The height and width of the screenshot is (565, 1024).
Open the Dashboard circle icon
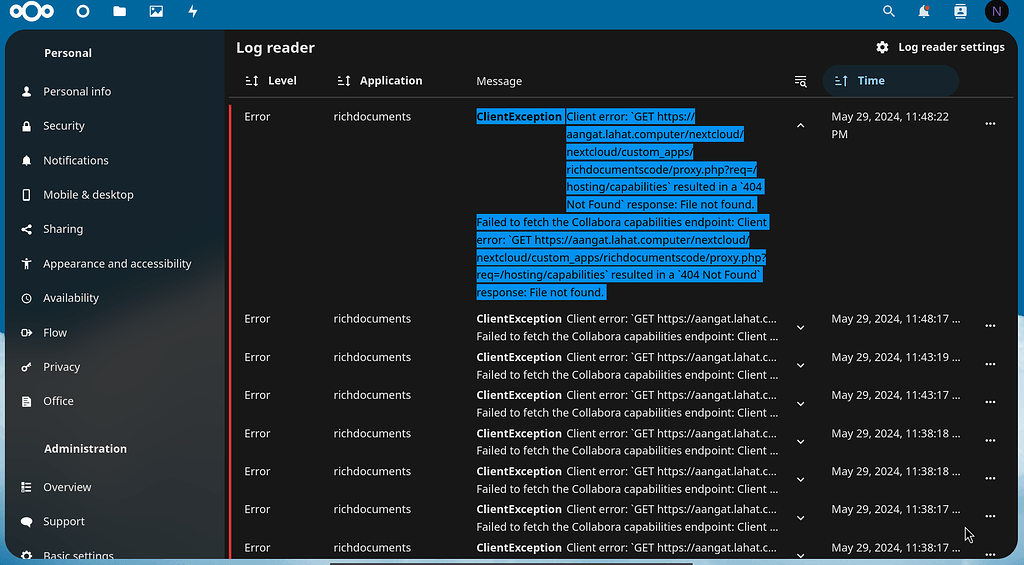click(83, 11)
